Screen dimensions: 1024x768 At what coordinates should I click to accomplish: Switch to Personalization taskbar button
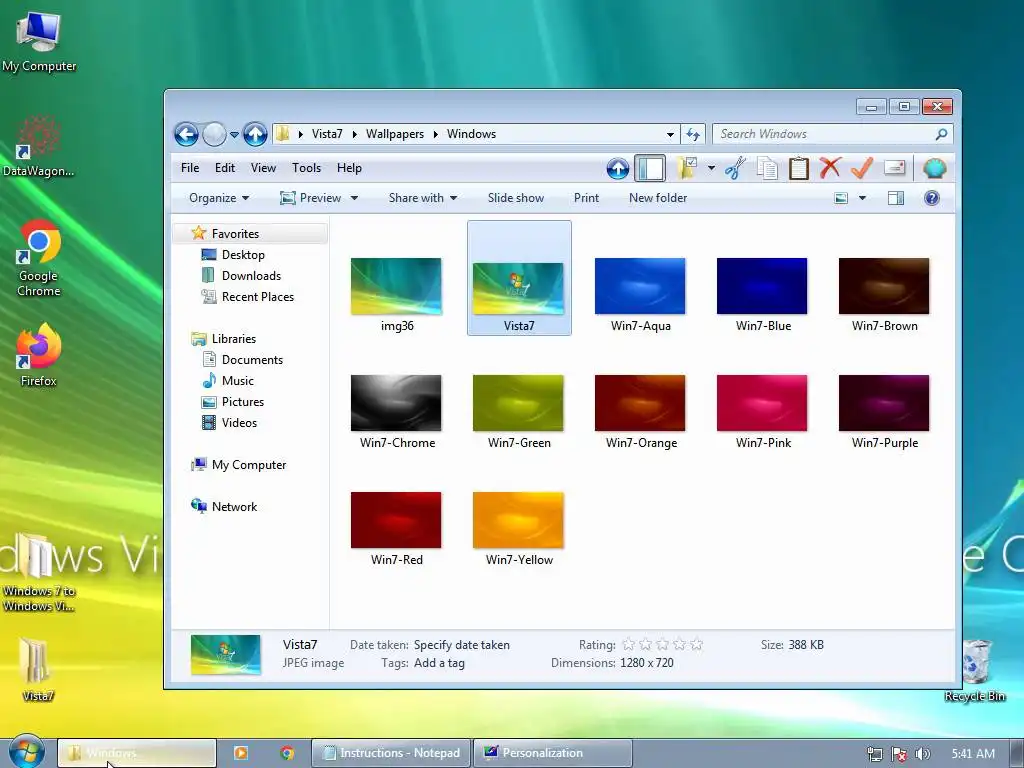tap(552, 753)
